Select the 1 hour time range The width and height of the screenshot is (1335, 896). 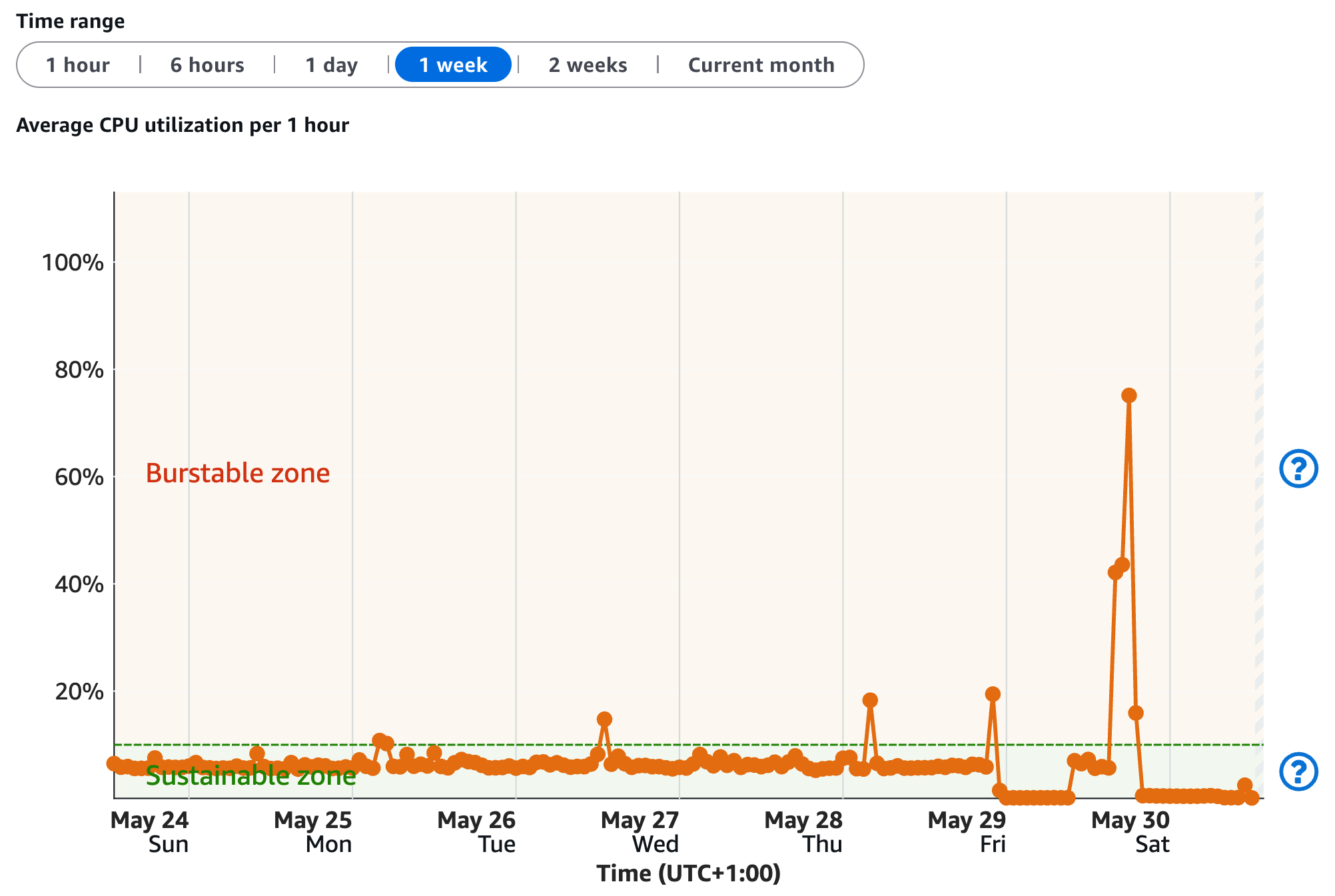click(x=78, y=65)
